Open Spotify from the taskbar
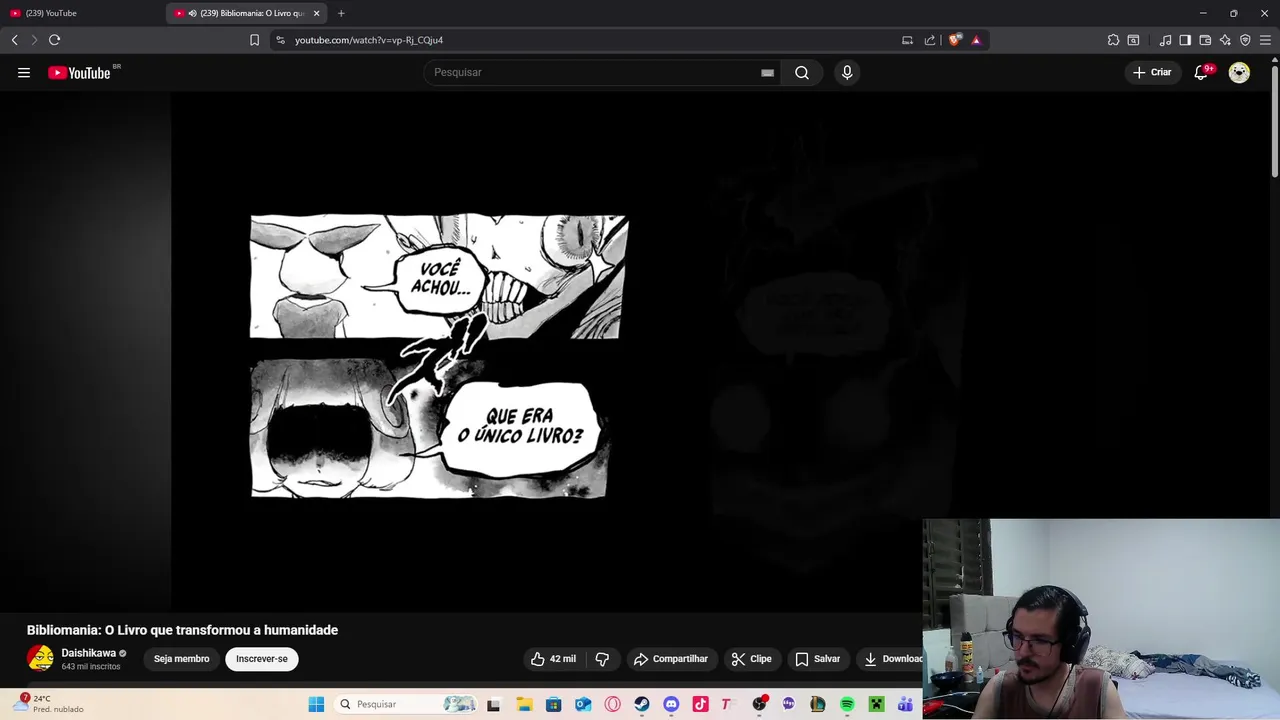Image resolution: width=1280 pixels, height=720 pixels. (x=847, y=704)
